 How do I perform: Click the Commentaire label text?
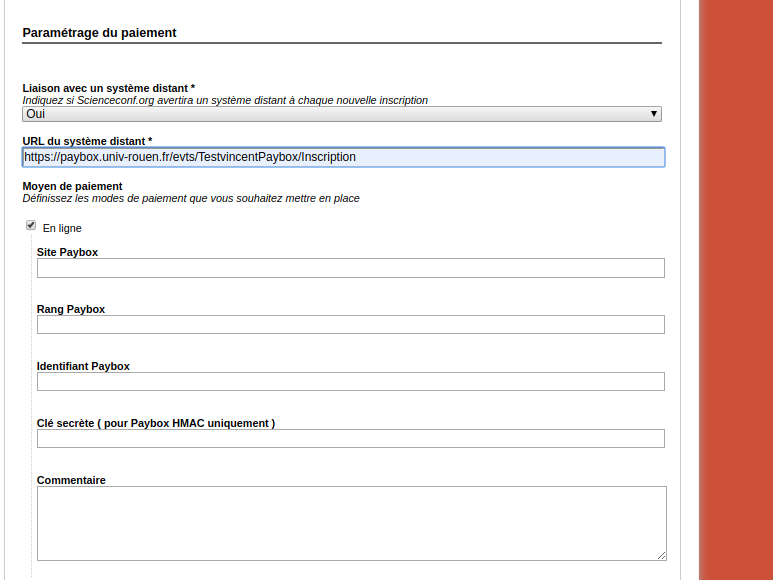pyautogui.click(x=71, y=481)
